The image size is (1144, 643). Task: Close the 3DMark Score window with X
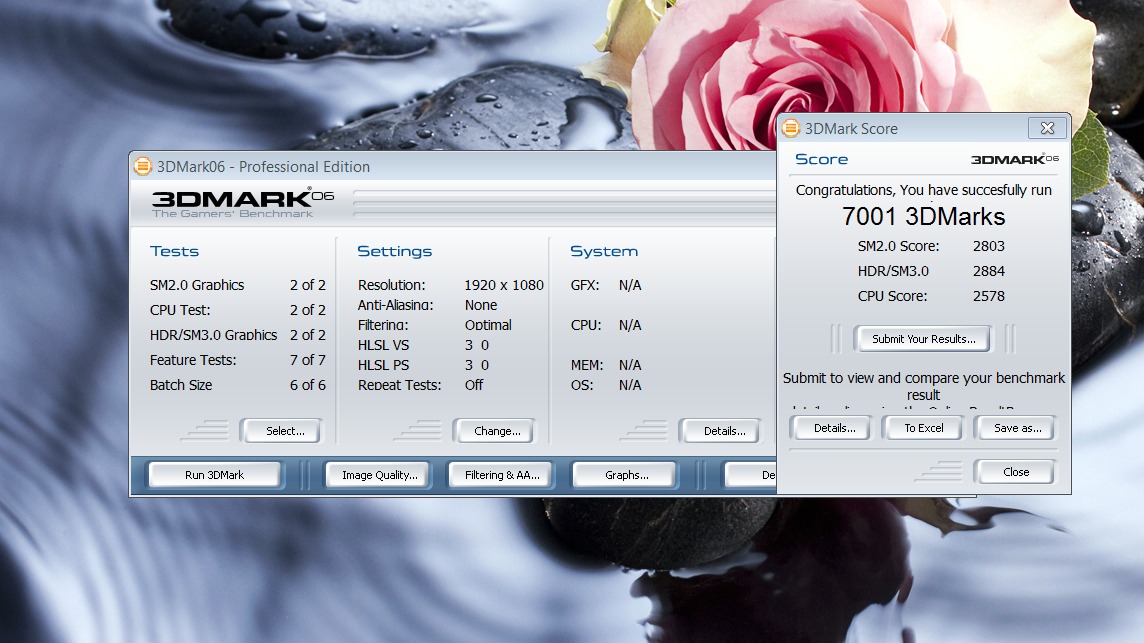coord(1047,128)
